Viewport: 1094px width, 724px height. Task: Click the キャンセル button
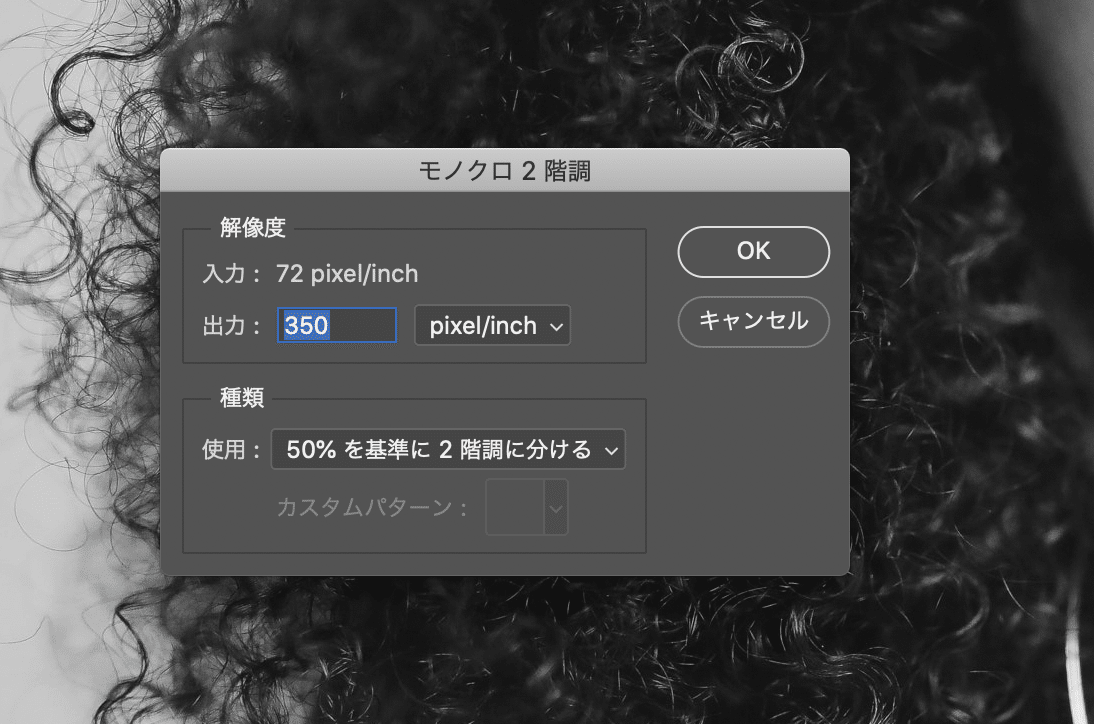click(753, 322)
